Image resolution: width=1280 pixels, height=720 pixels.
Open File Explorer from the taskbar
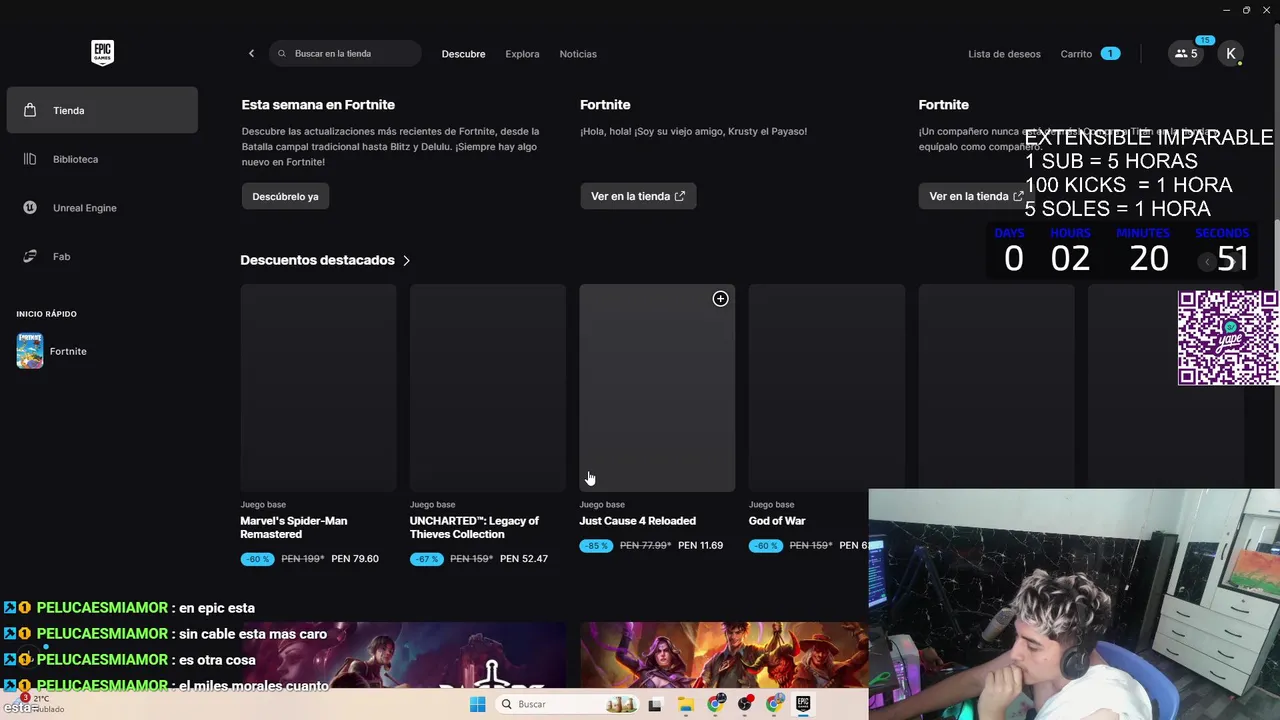pyautogui.click(x=685, y=704)
